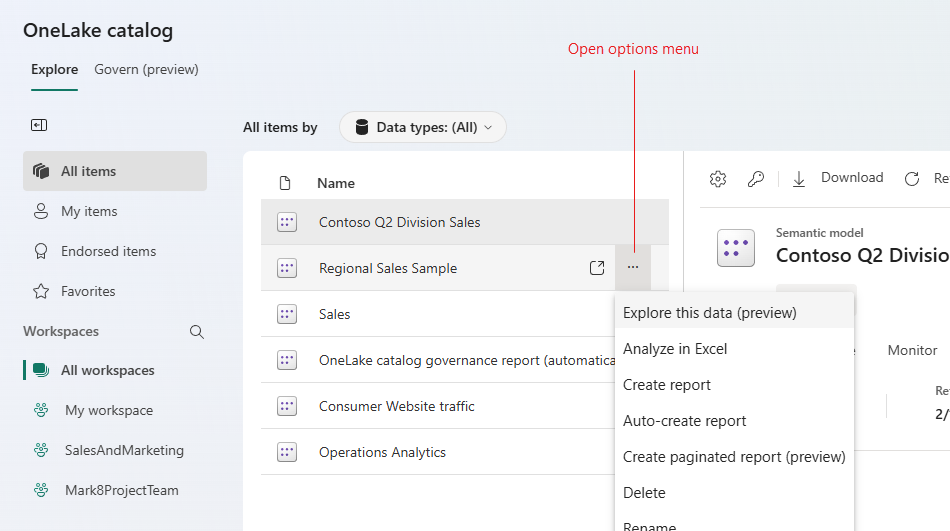Click the refresh icon in details toolbar
Viewport: 950px width, 531px height.
tap(911, 179)
